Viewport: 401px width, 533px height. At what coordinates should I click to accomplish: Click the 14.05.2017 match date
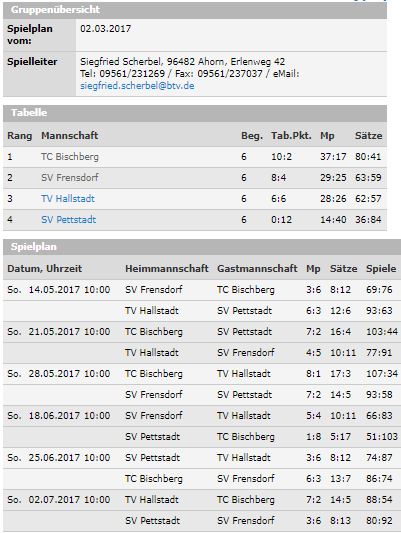56,290
